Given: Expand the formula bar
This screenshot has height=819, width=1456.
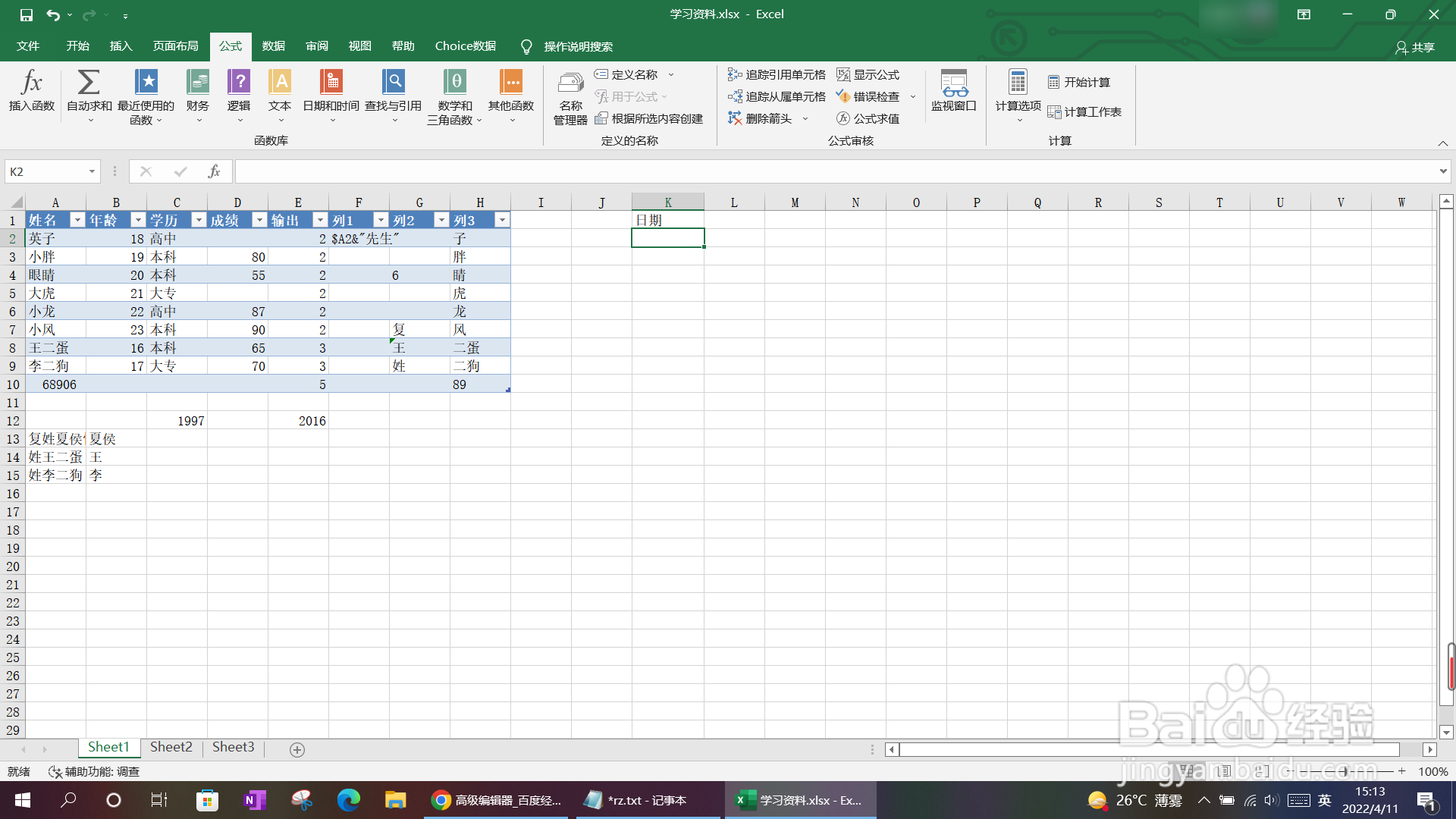Looking at the screenshot, I should [x=1442, y=171].
